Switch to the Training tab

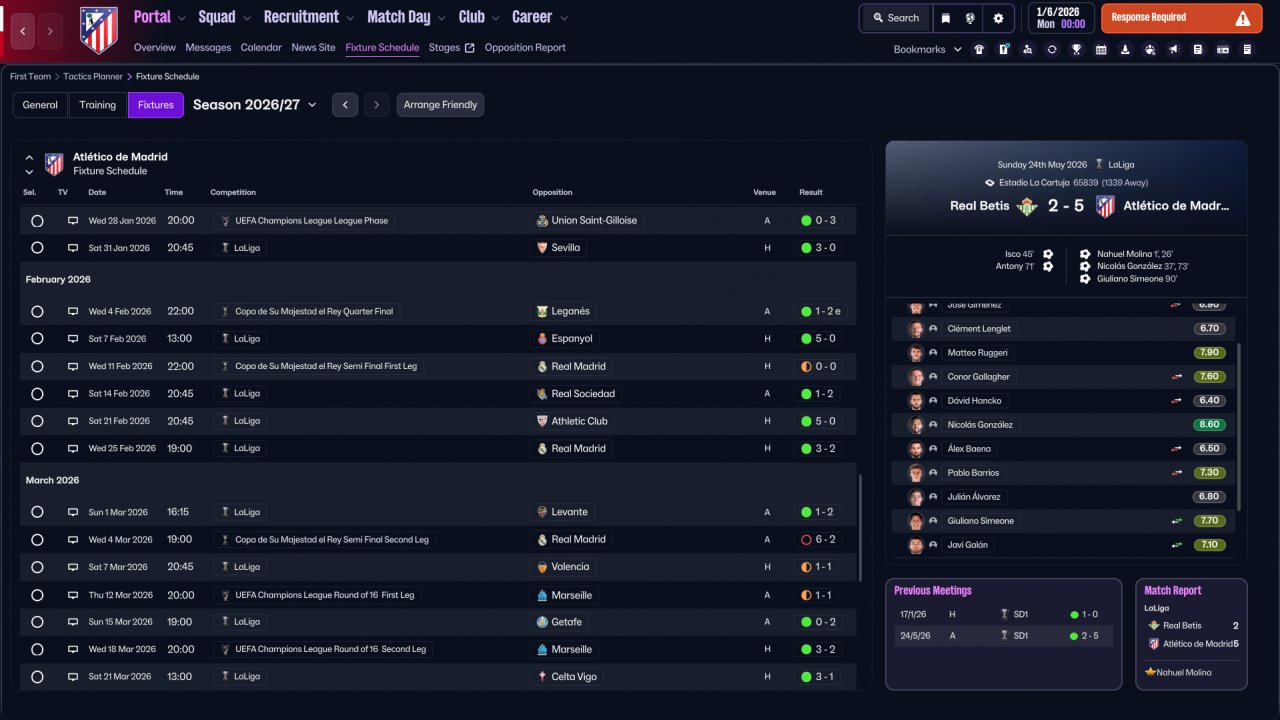[x=98, y=105]
